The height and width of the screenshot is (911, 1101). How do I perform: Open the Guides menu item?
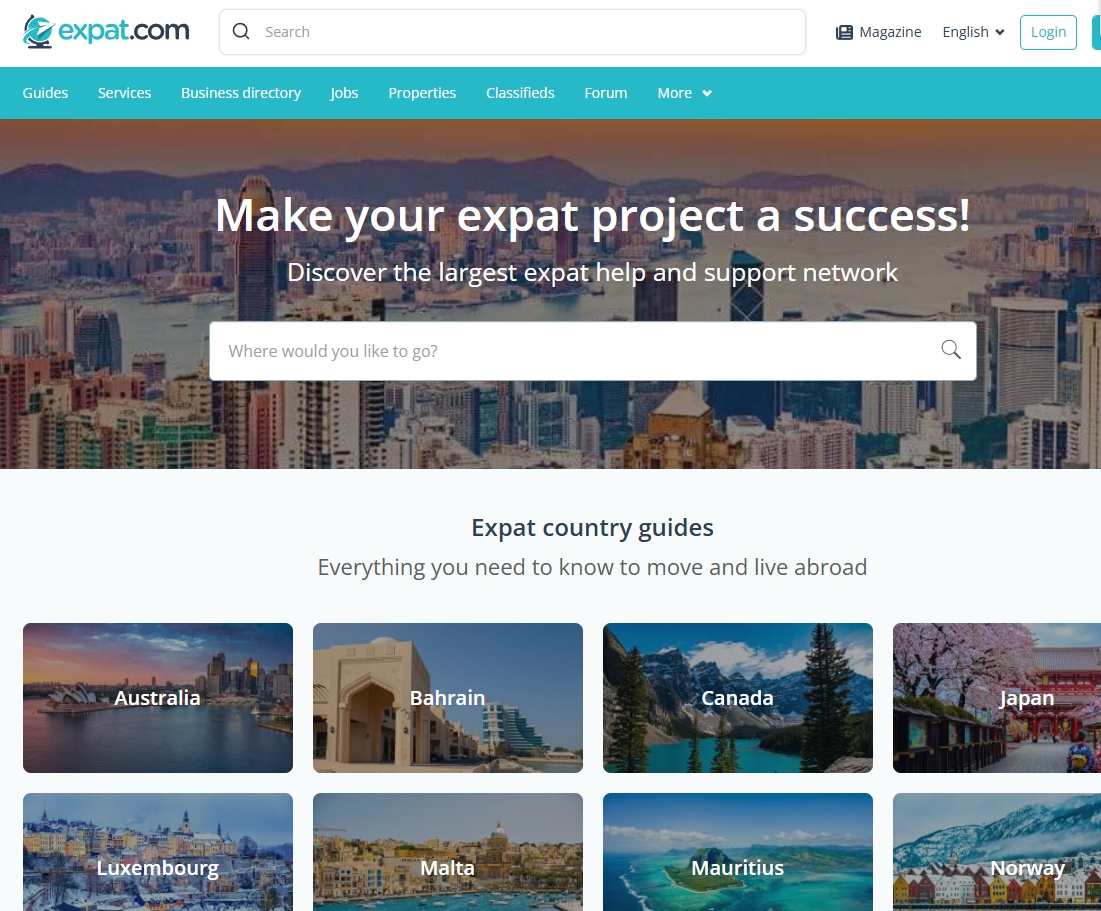(x=45, y=93)
